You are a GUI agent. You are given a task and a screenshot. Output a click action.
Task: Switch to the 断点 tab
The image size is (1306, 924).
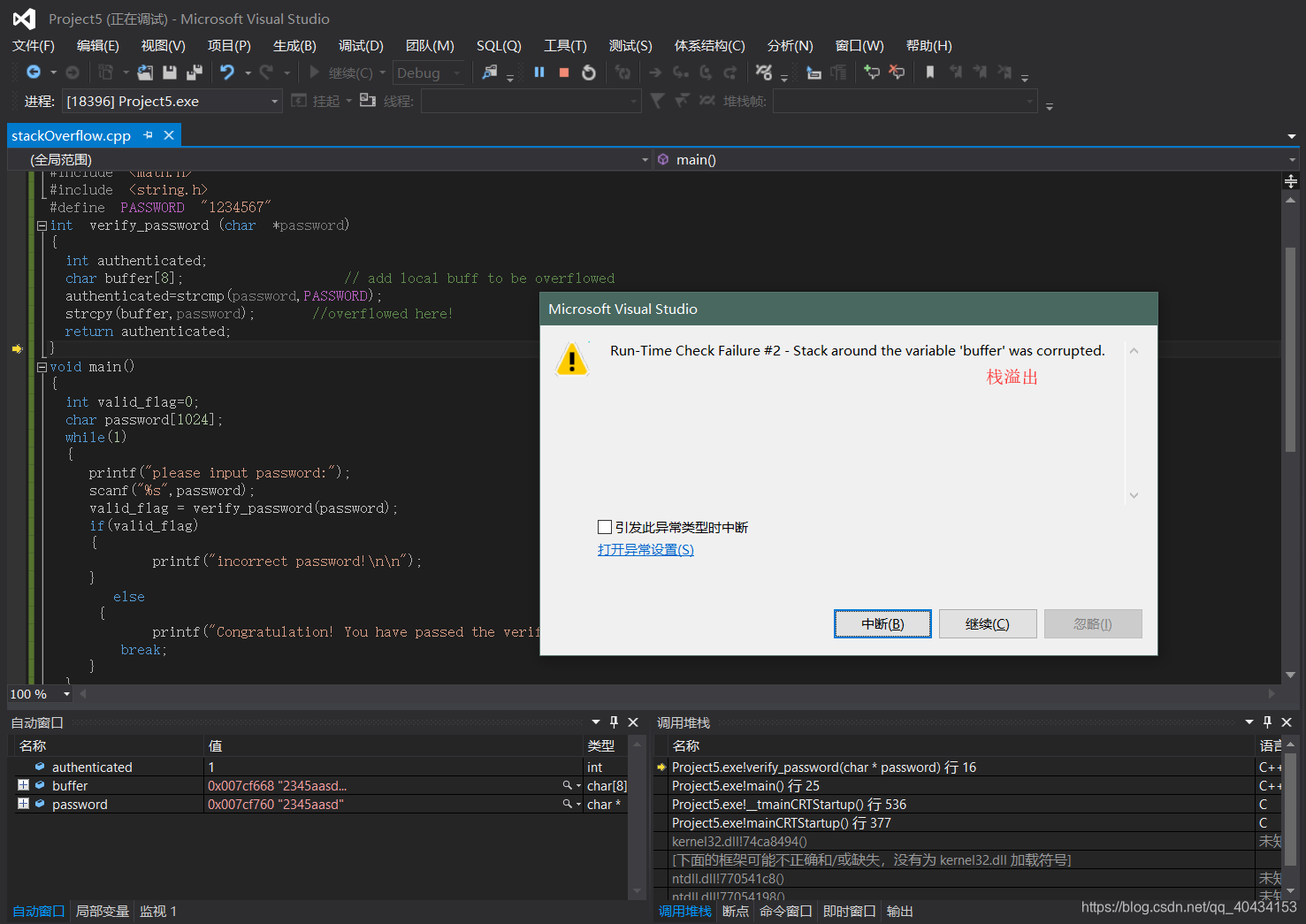pos(736,911)
